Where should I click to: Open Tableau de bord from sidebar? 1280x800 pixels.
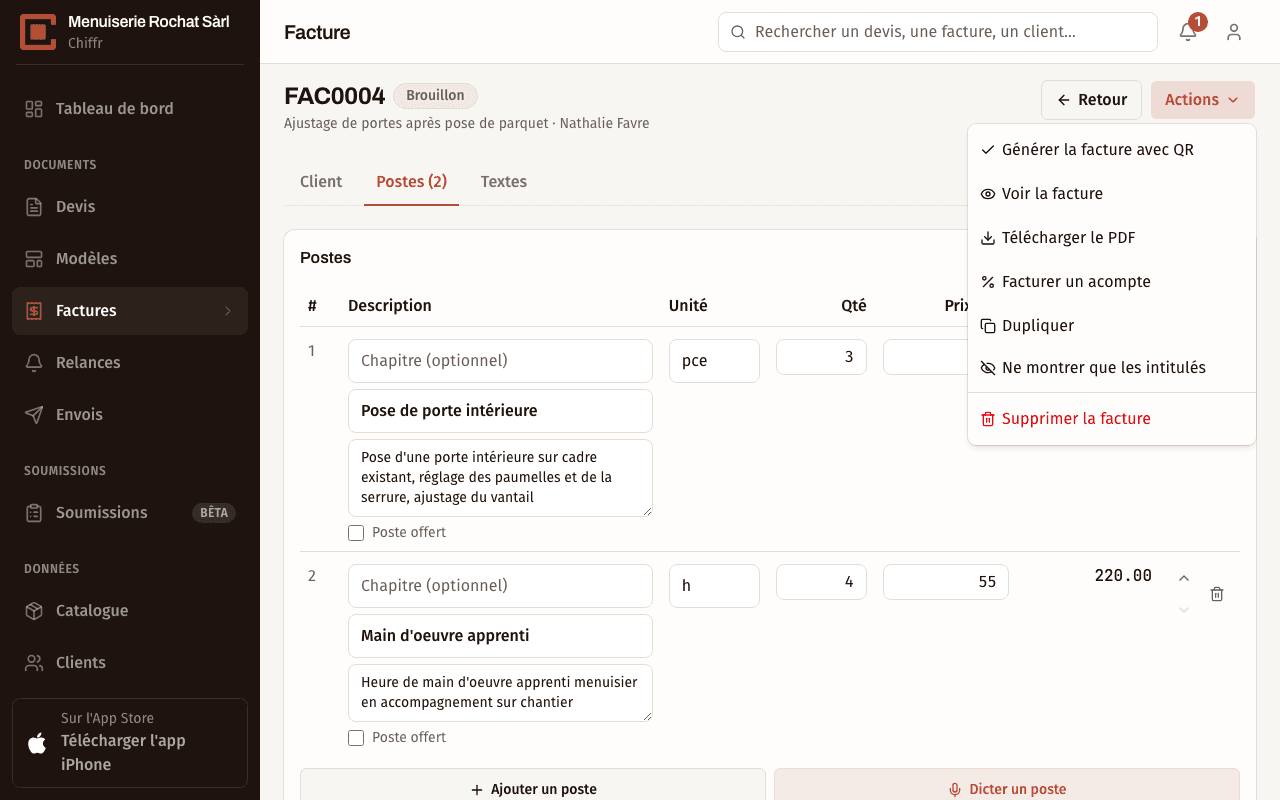tap(130, 108)
